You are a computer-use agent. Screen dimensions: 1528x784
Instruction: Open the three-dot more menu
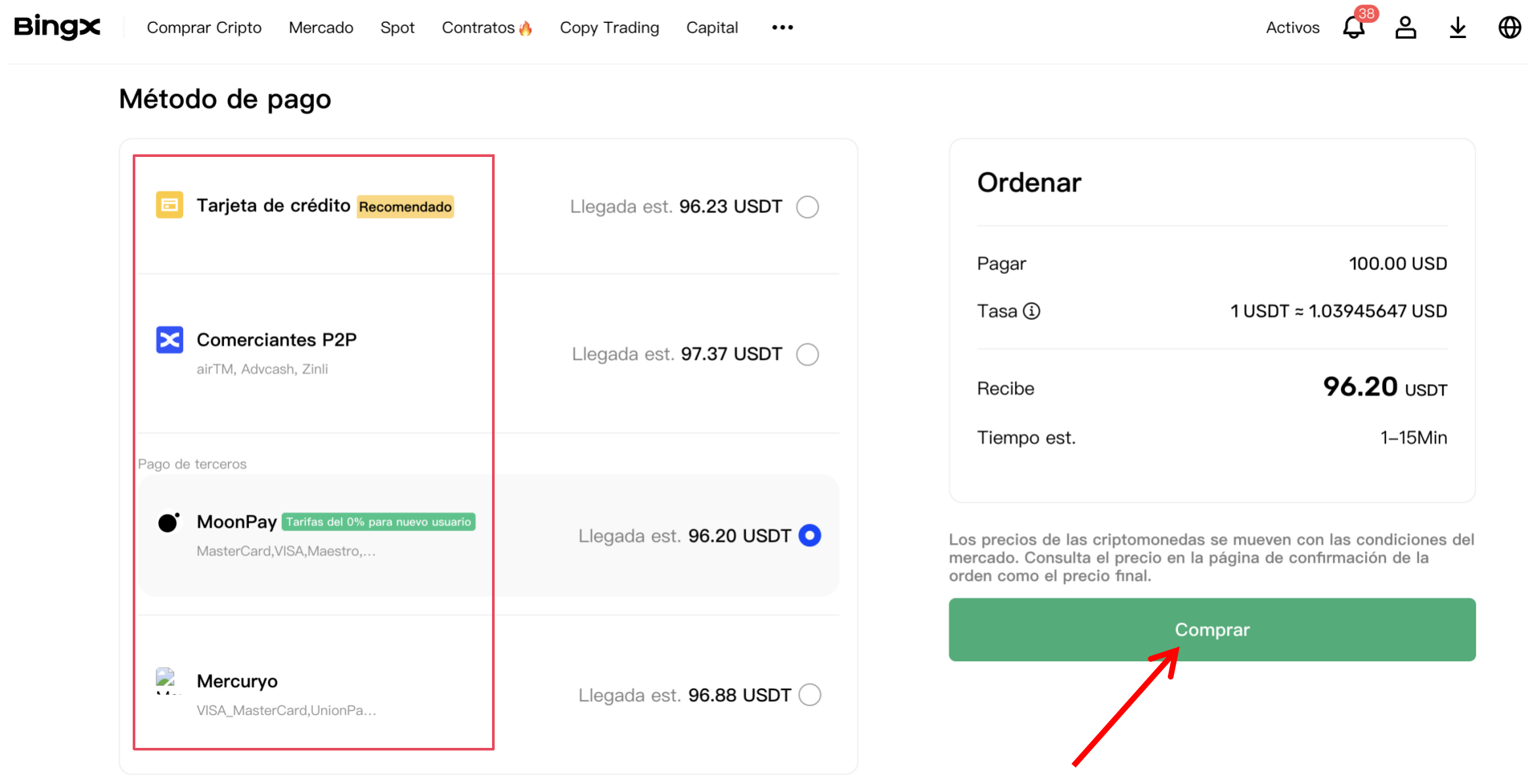click(x=782, y=28)
